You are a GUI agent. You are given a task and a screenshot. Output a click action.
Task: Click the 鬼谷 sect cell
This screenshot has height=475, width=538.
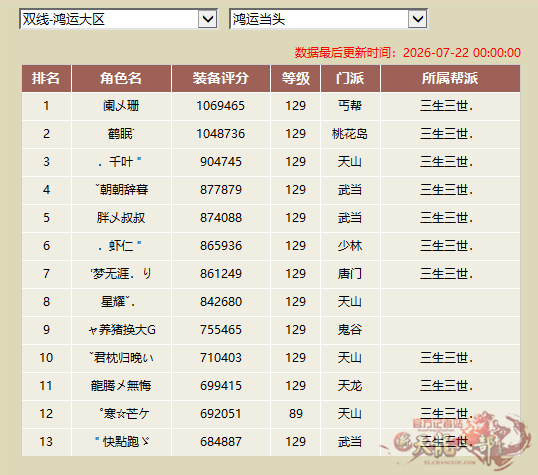pyautogui.click(x=350, y=330)
